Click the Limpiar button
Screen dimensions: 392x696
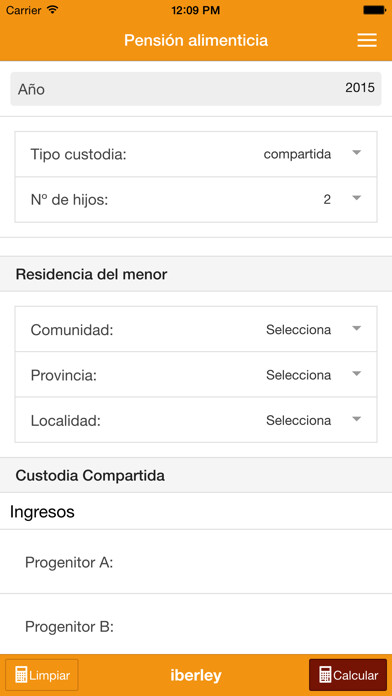coord(42,675)
